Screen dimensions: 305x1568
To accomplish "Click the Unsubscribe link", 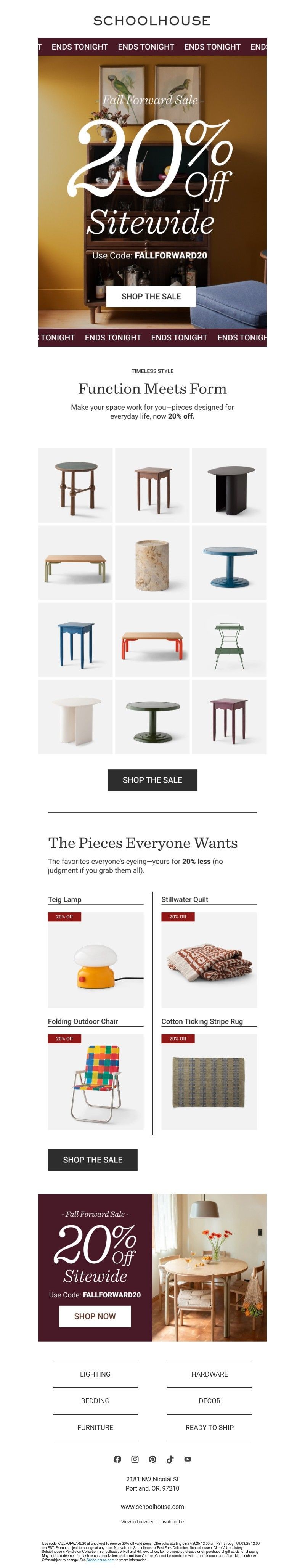I will pos(171,1522).
